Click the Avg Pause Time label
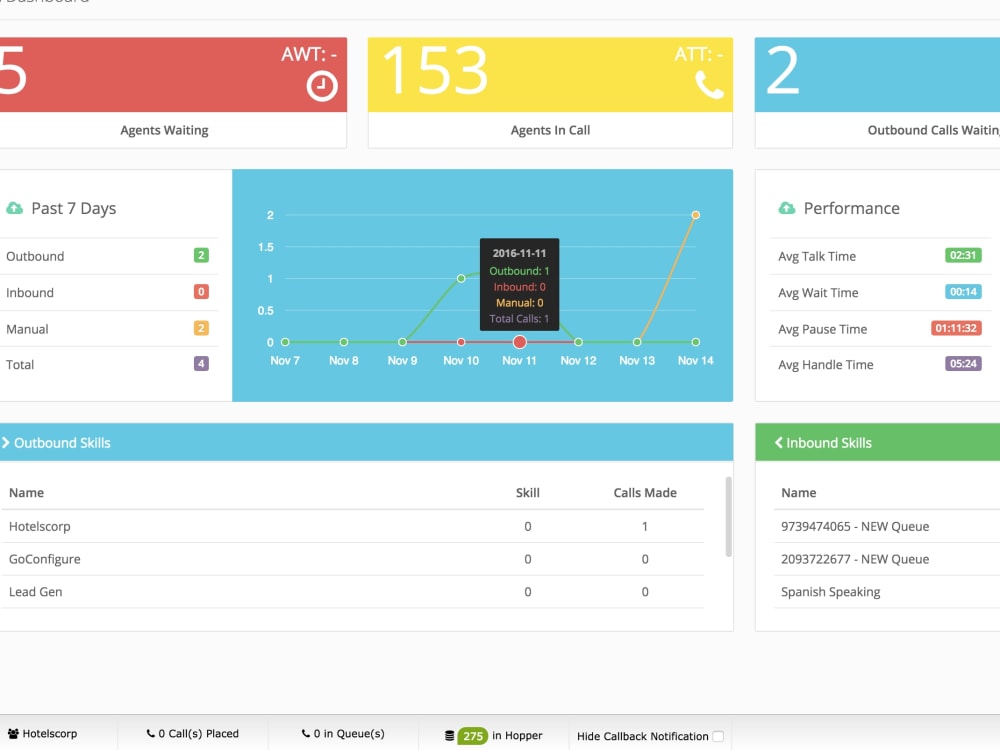Viewport: 1000px width, 750px height. [823, 328]
